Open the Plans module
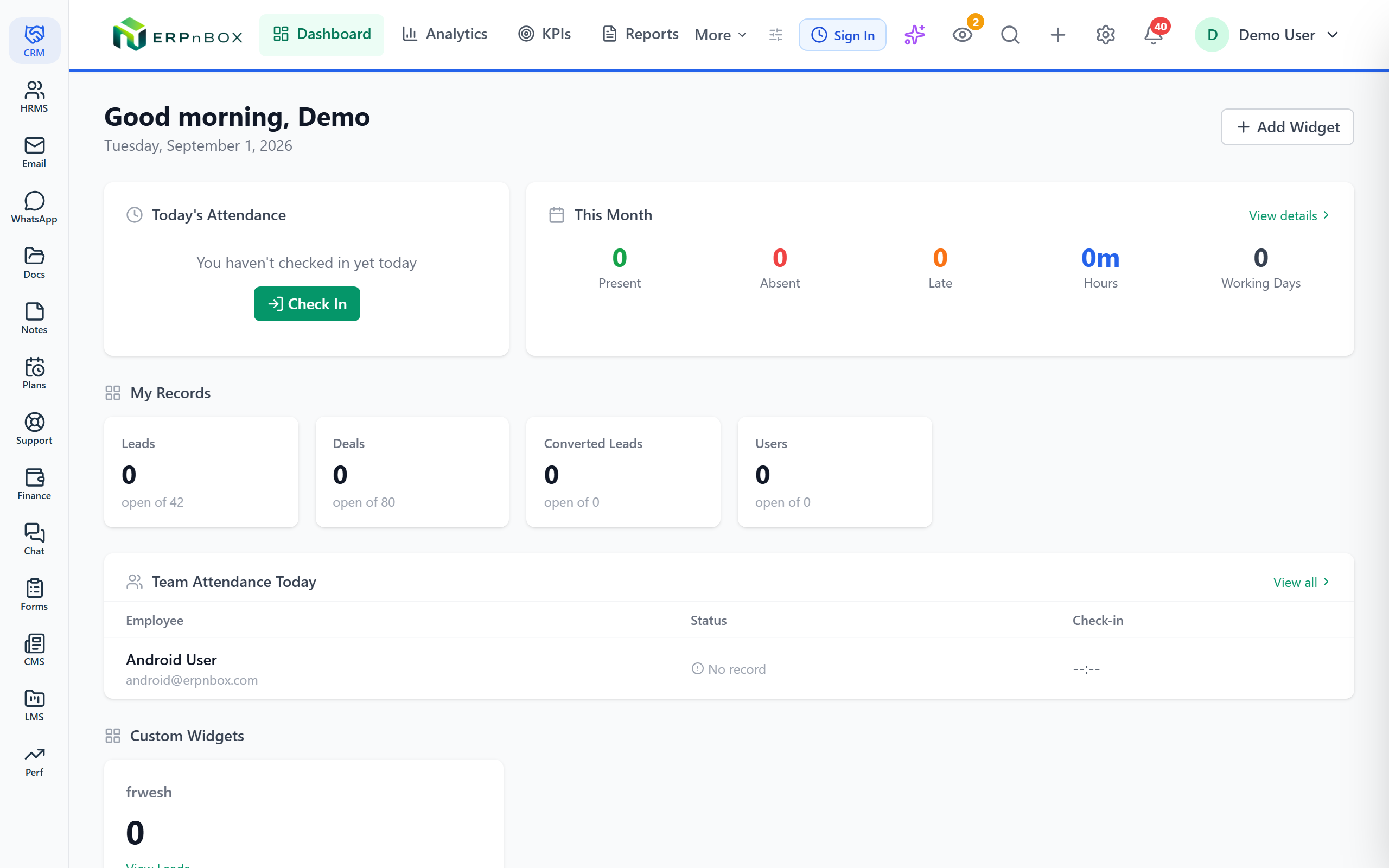1389x868 pixels. click(x=34, y=373)
